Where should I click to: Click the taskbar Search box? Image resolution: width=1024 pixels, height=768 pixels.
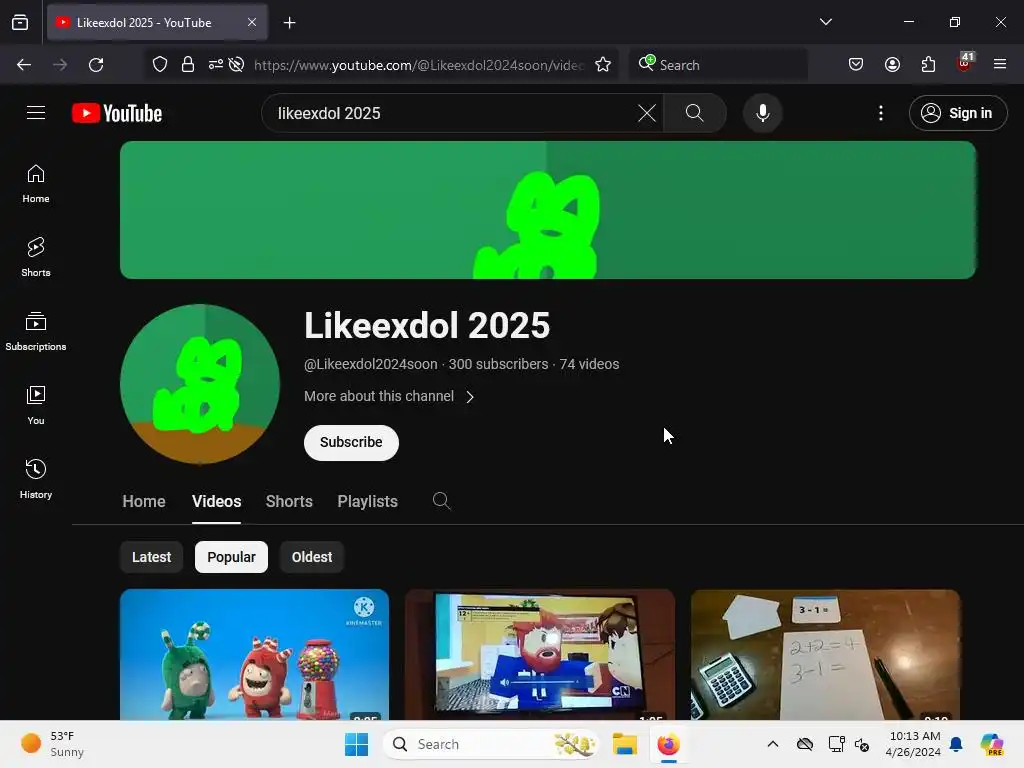click(x=490, y=744)
